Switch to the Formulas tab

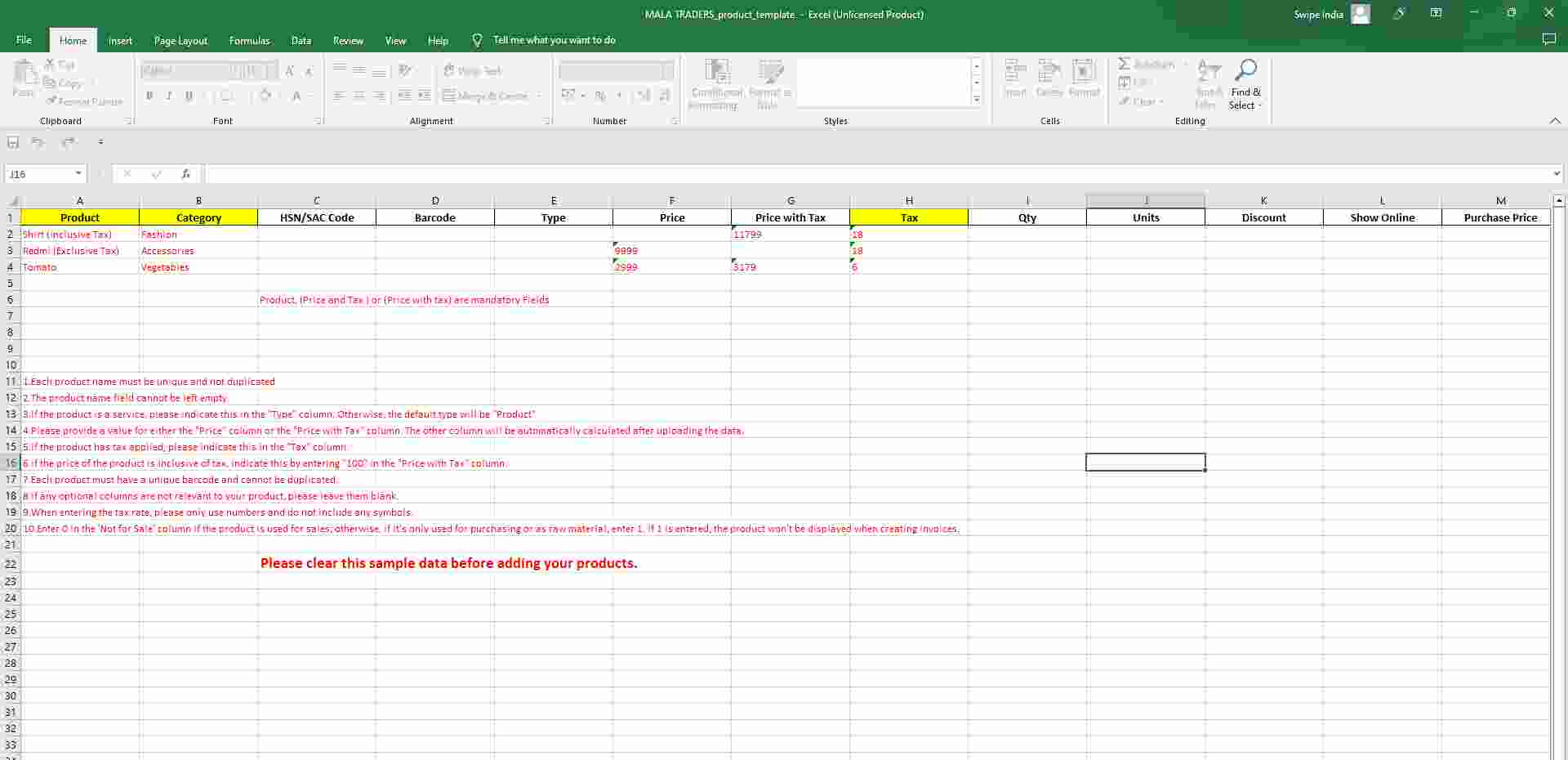tap(249, 40)
